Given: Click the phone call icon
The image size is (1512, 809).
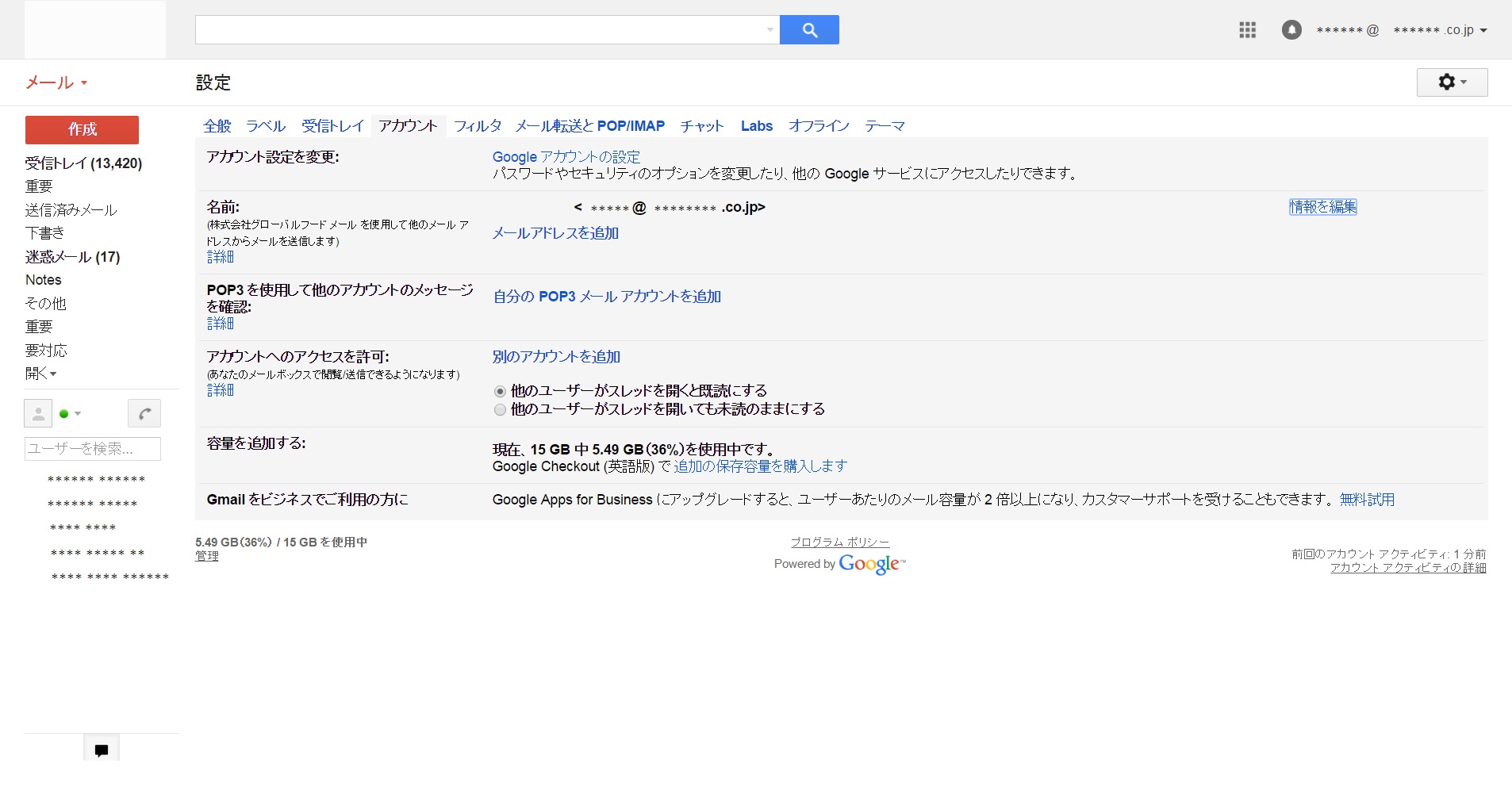Looking at the screenshot, I should [144, 413].
